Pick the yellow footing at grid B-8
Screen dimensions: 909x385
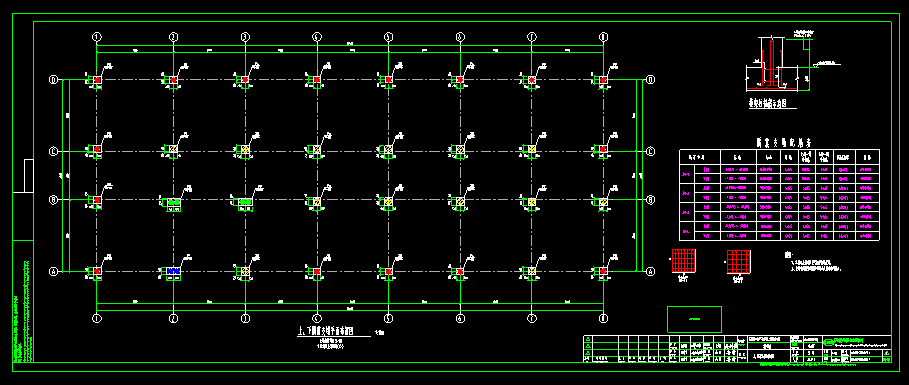click(x=603, y=202)
